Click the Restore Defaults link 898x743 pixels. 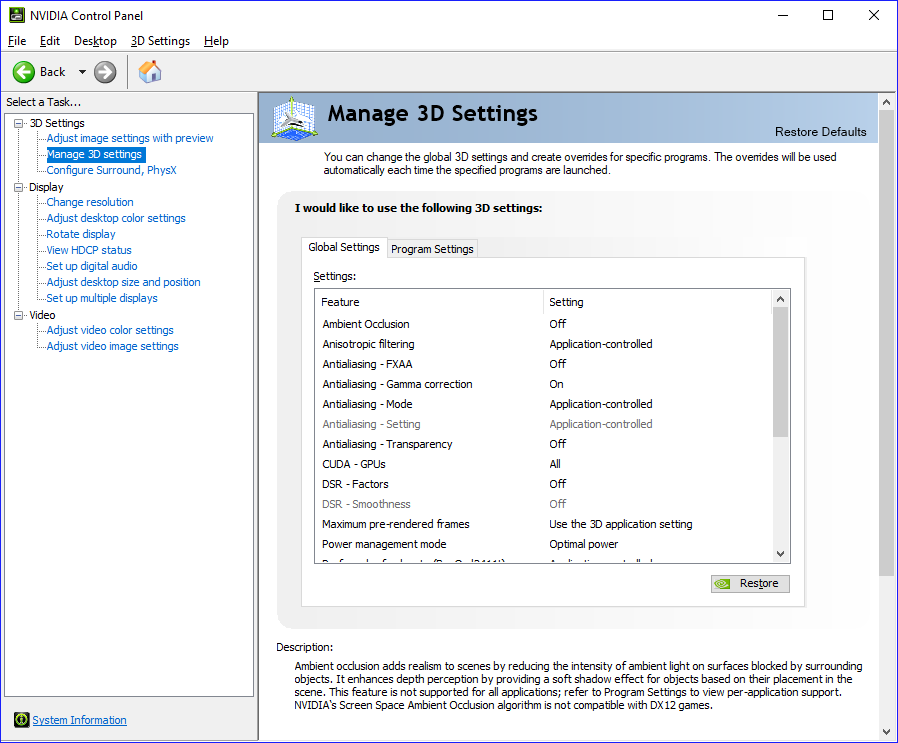[820, 132]
